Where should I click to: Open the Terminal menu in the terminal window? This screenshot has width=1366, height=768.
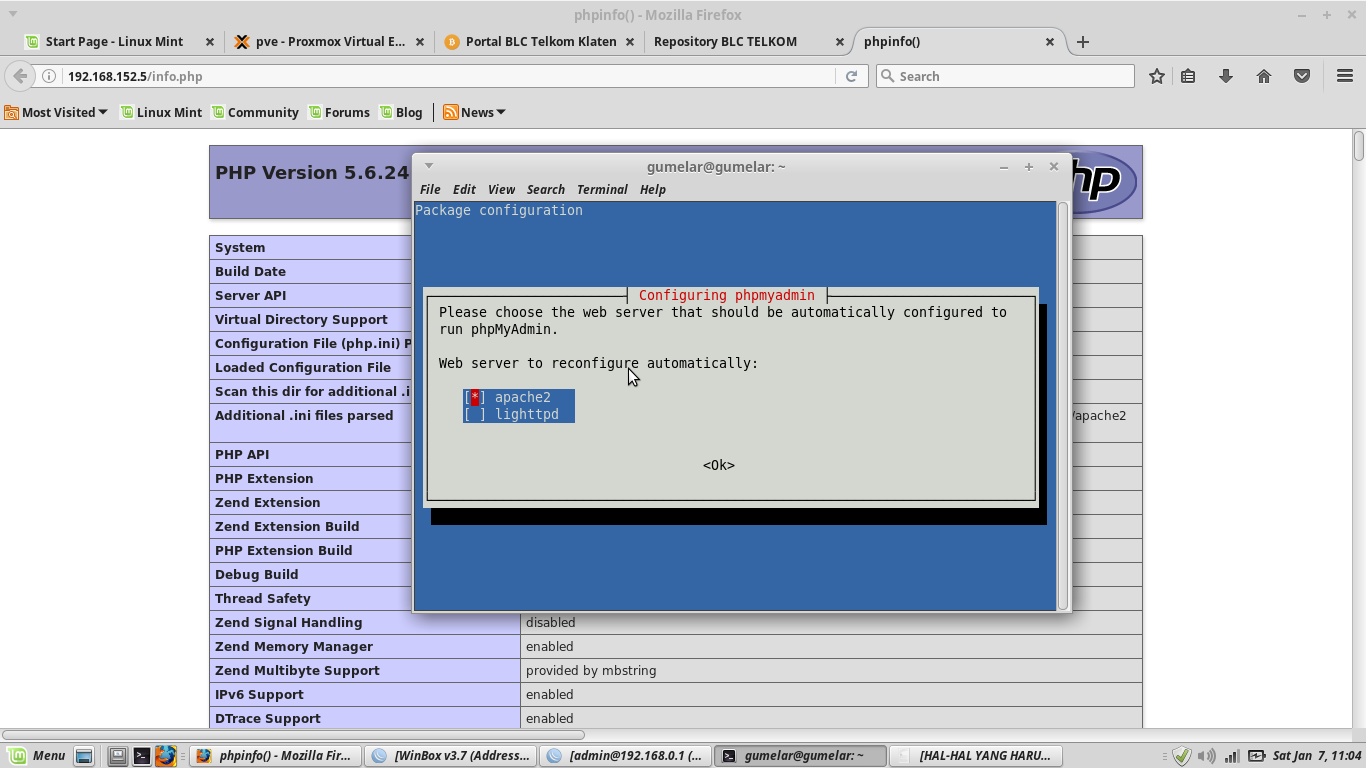click(x=601, y=189)
